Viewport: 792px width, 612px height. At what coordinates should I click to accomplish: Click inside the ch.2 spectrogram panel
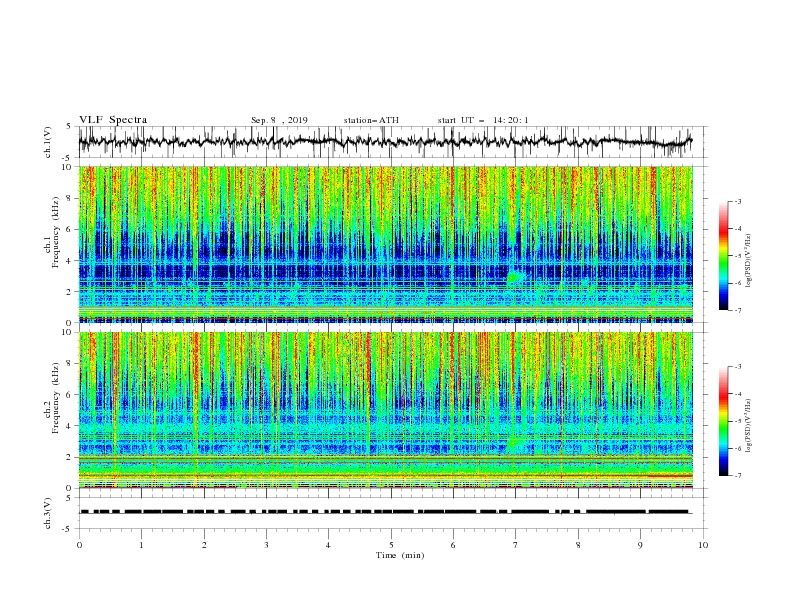pos(385,410)
